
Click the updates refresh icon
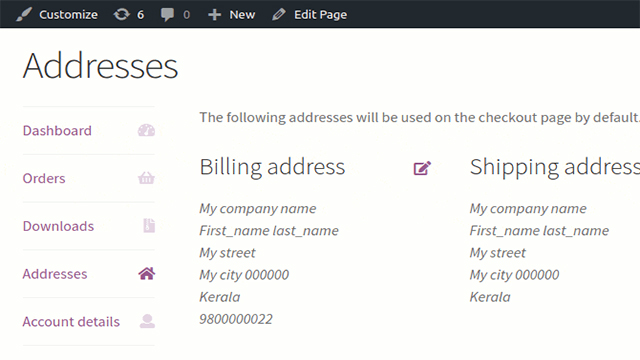click(121, 15)
